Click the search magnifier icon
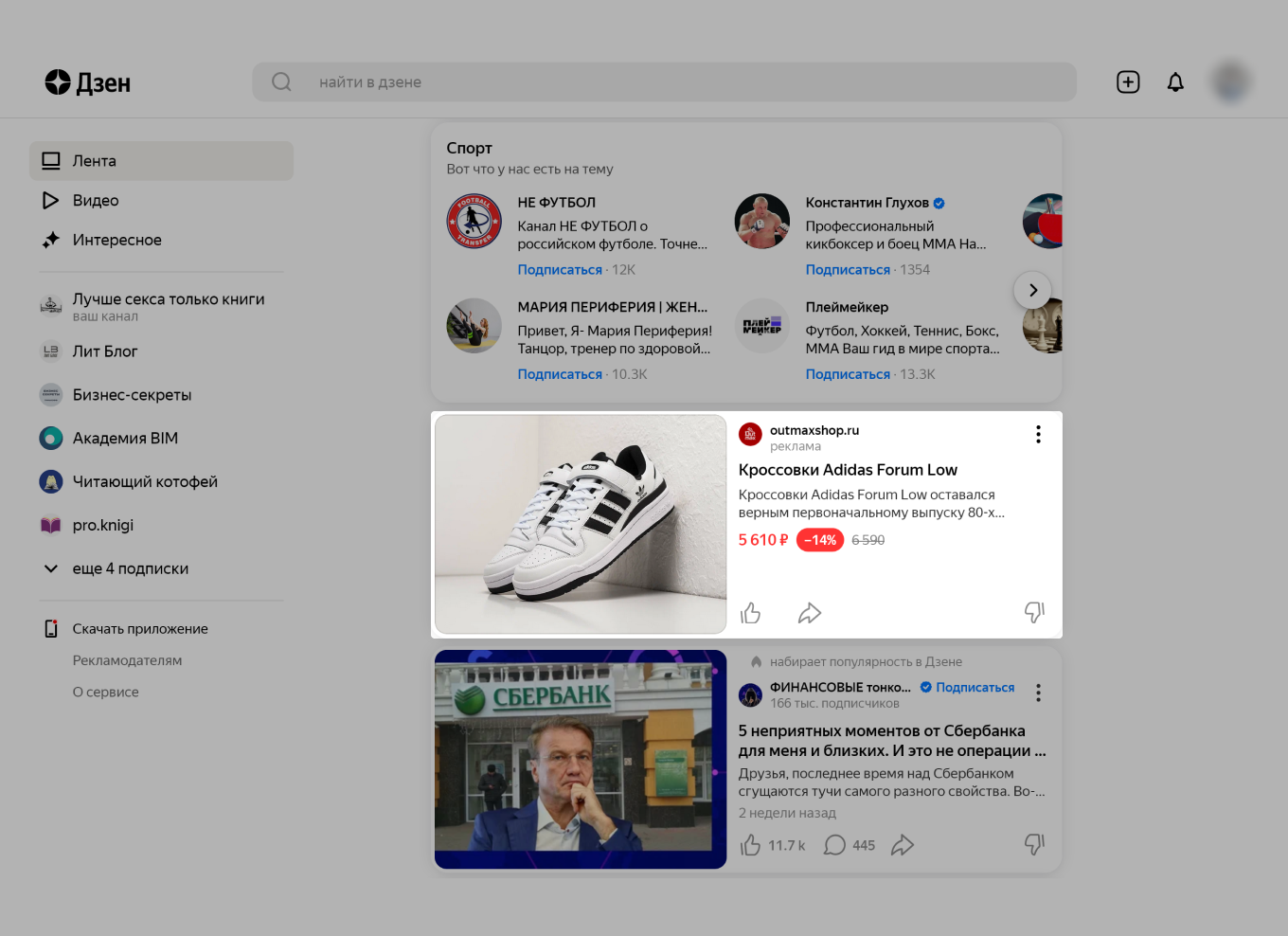 (x=281, y=82)
